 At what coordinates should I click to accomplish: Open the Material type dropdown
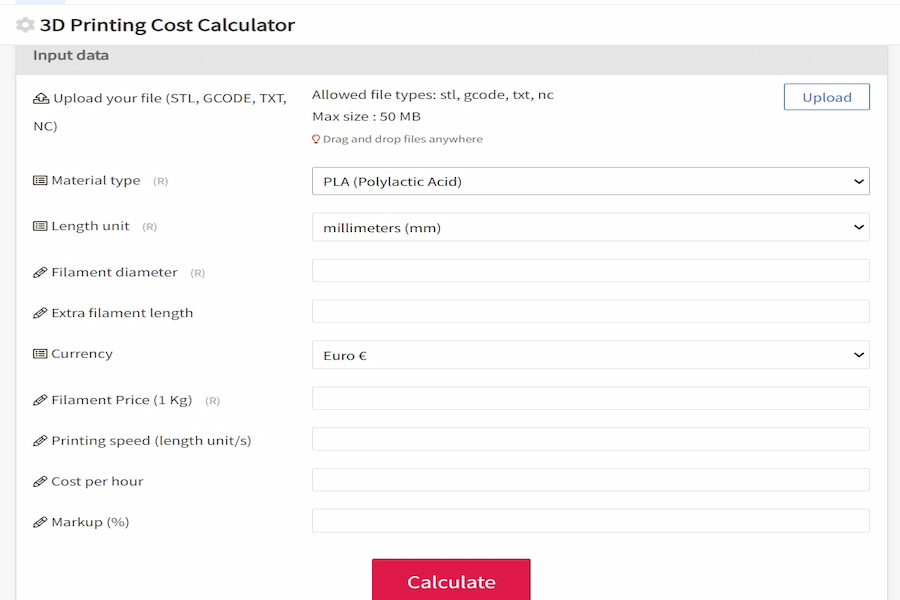590,181
